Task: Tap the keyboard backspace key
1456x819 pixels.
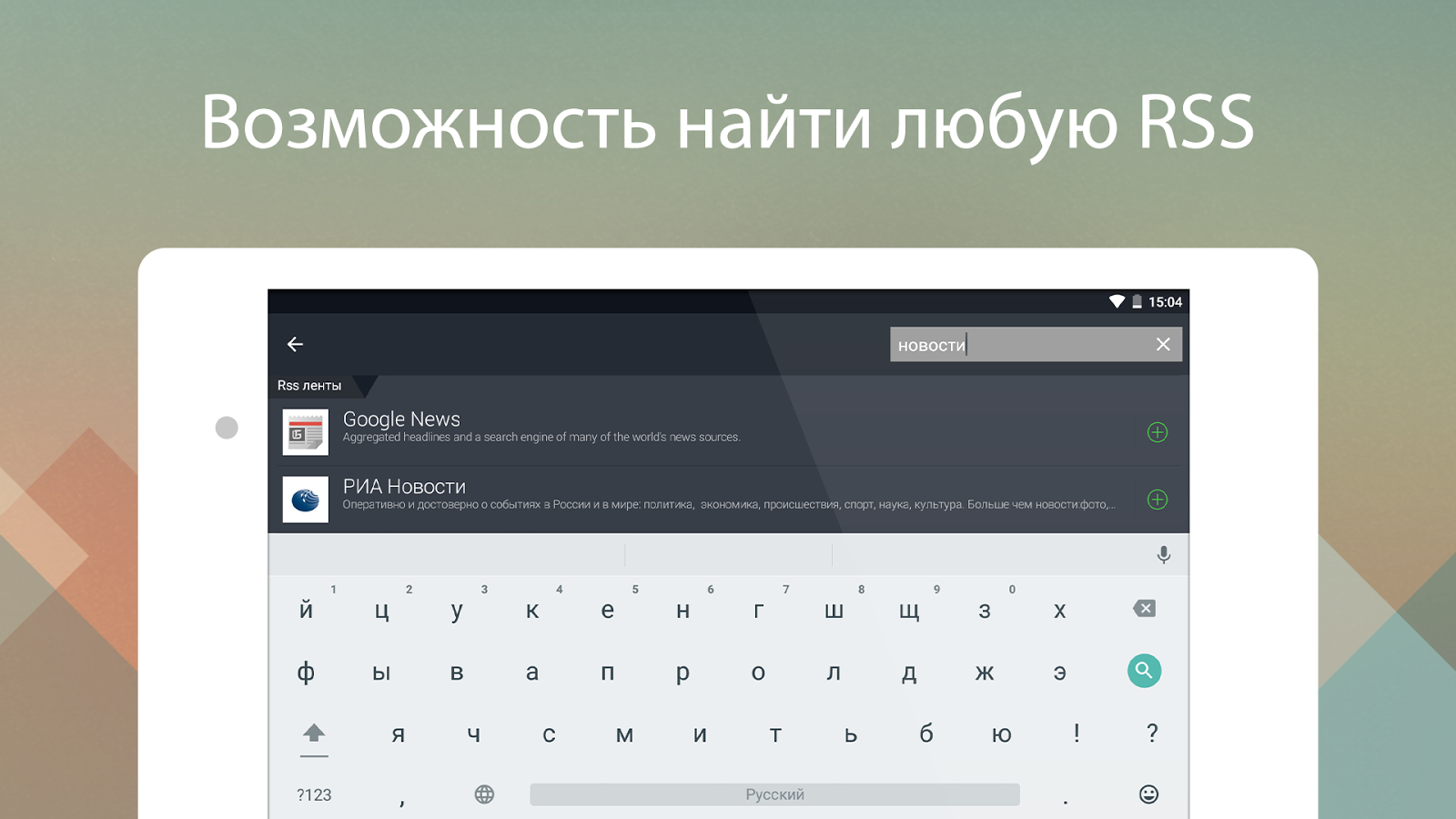Action: point(1145,609)
